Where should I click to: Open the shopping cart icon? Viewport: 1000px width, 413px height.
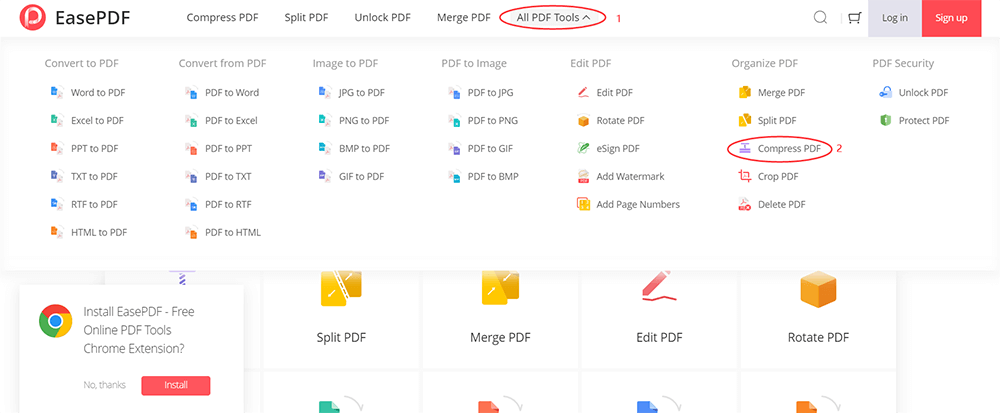point(853,18)
